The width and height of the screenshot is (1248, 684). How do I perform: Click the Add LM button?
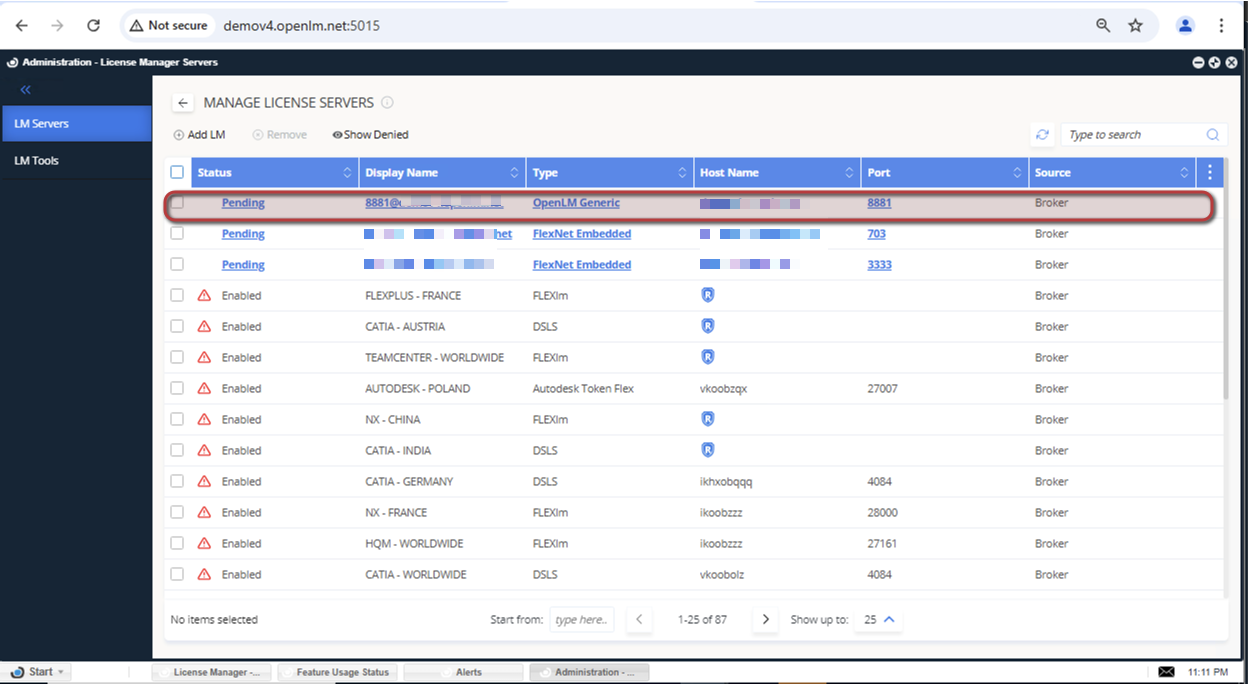click(199, 135)
